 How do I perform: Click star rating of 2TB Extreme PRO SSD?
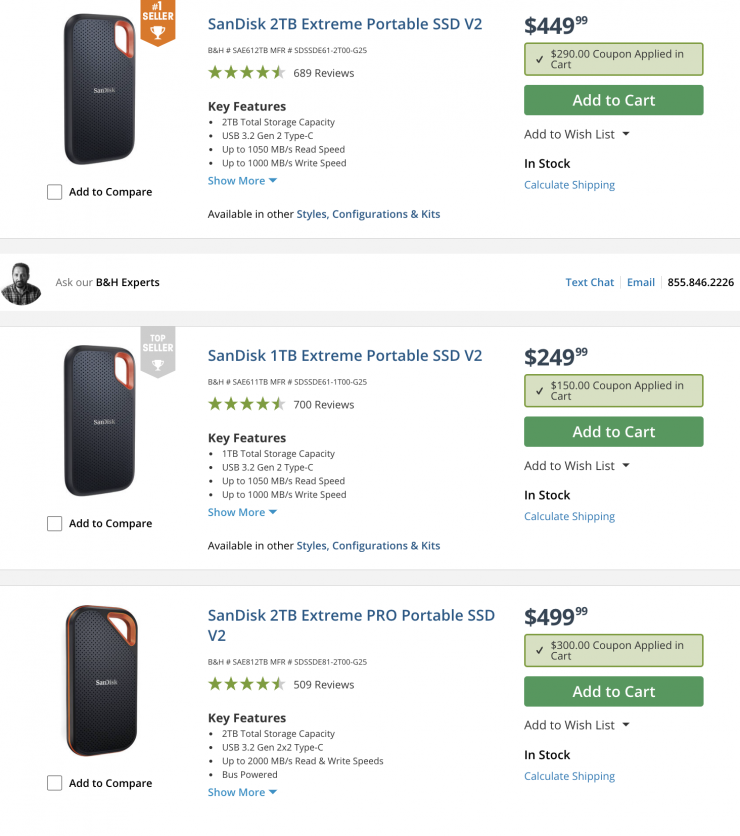246,685
